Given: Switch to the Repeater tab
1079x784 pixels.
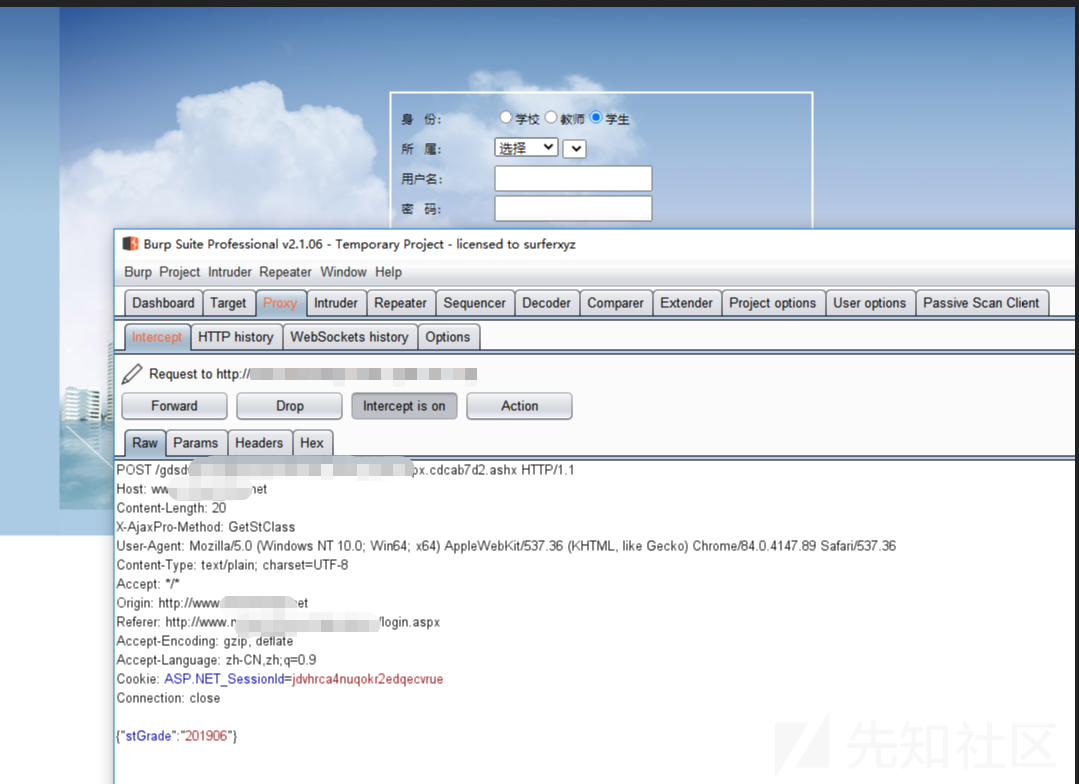Looking at the screenshot, I should tap(400, 303).
